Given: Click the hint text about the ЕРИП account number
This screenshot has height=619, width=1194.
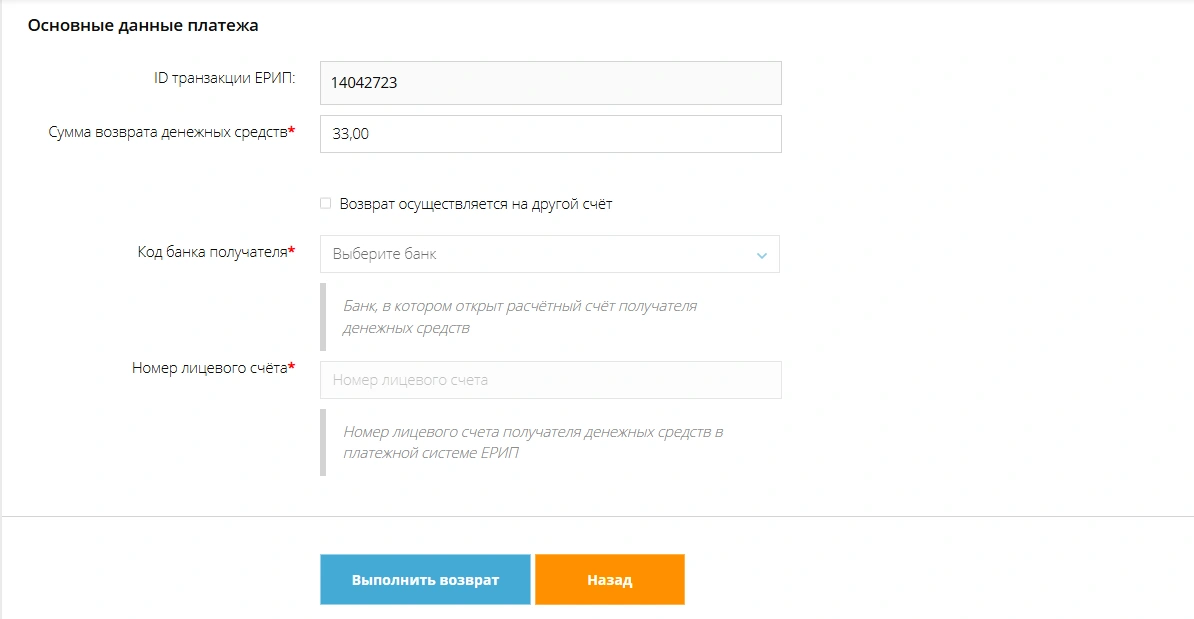Looking at the screenshot, I should 532,442.
